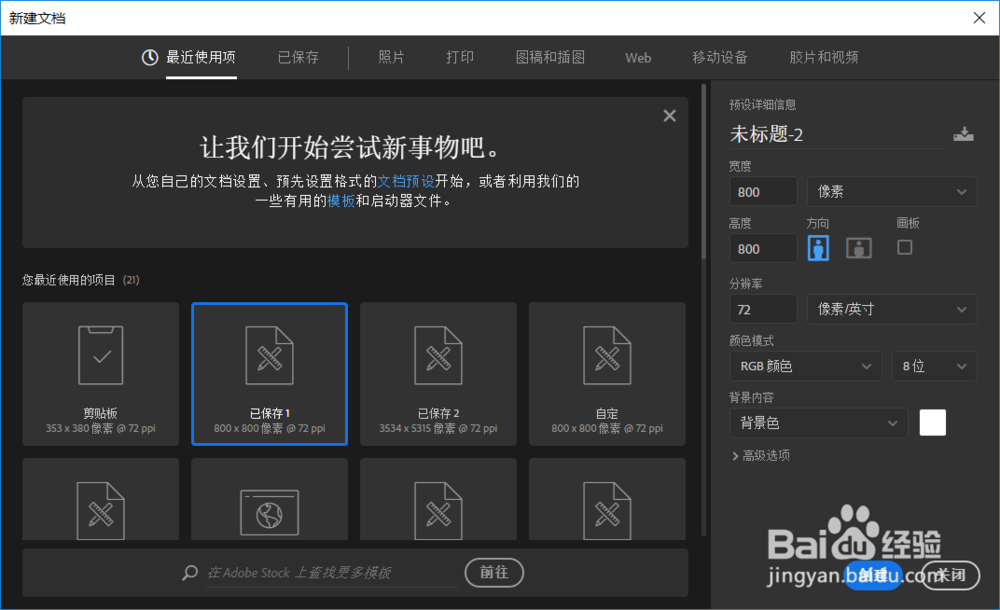
Task: Click the resolution field showing 72
Action: [x=763, y=309]
